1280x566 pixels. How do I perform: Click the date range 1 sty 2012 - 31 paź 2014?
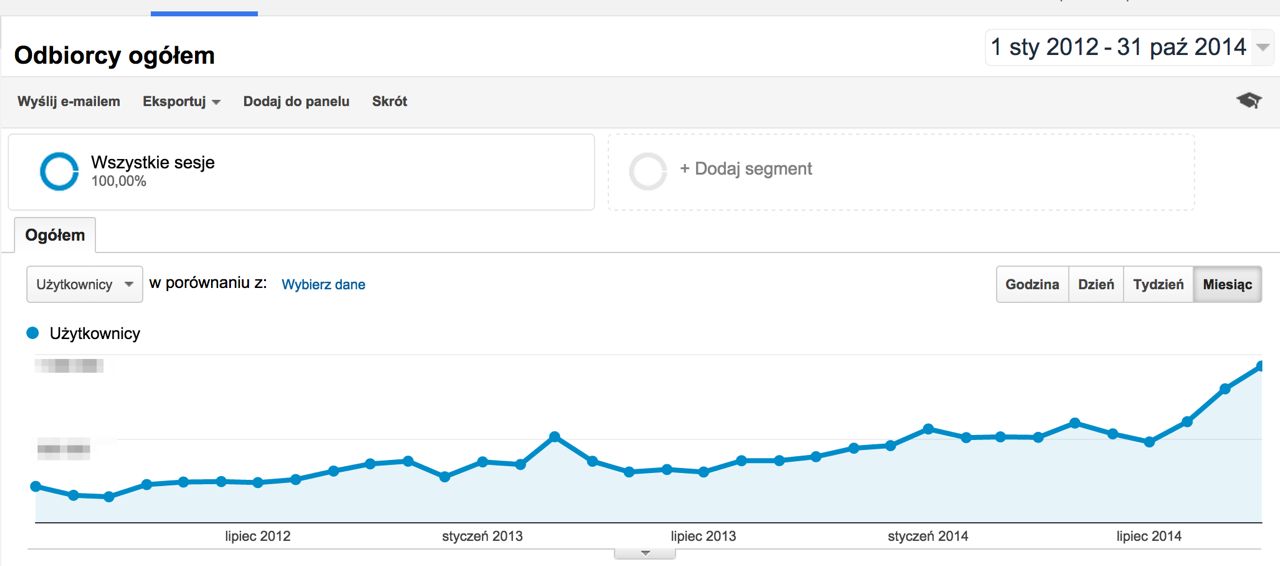(1118, 47)
